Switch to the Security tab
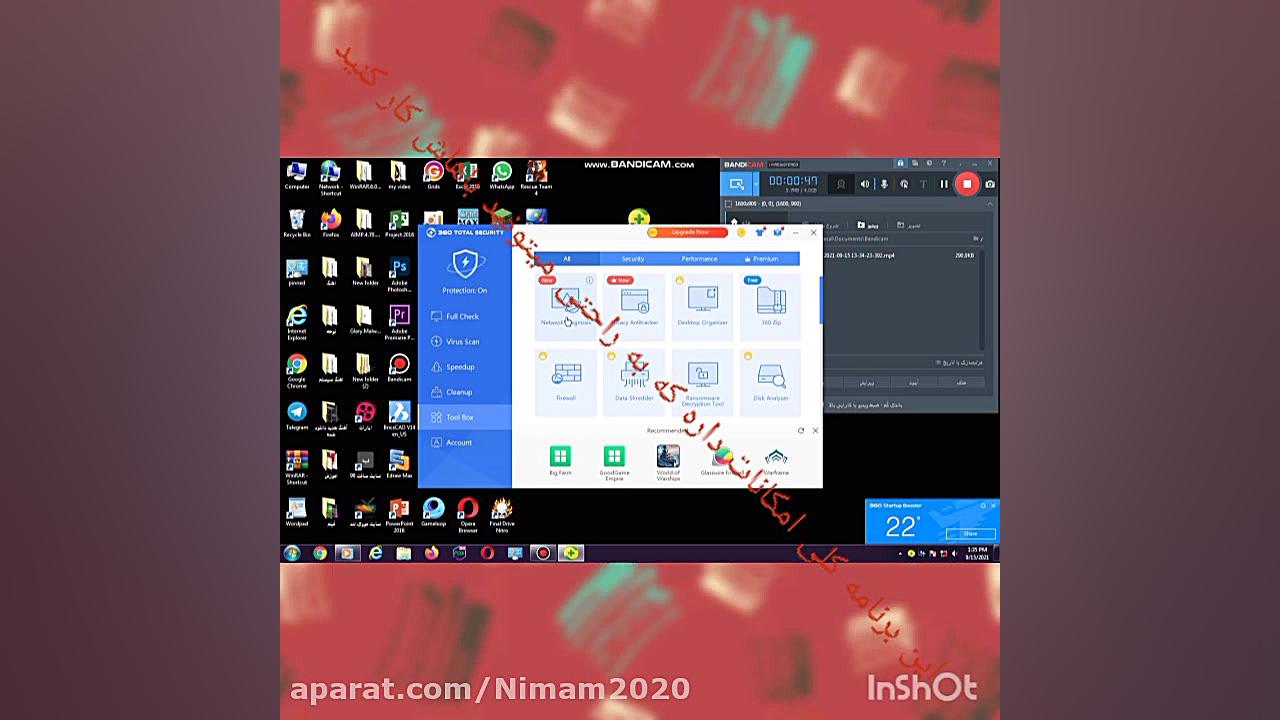The height and width of the screenshot is (720, 1280). [x=633, y=259]
